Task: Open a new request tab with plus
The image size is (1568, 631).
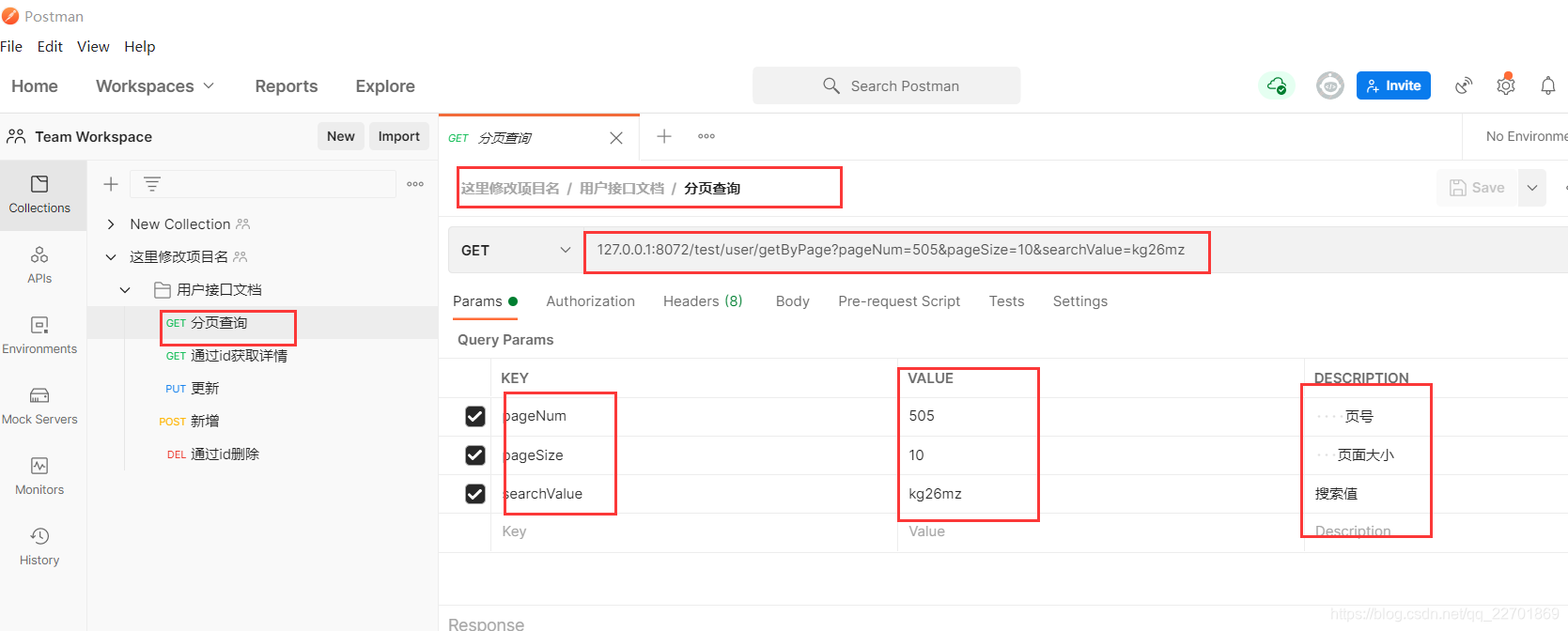Action: 664,136
